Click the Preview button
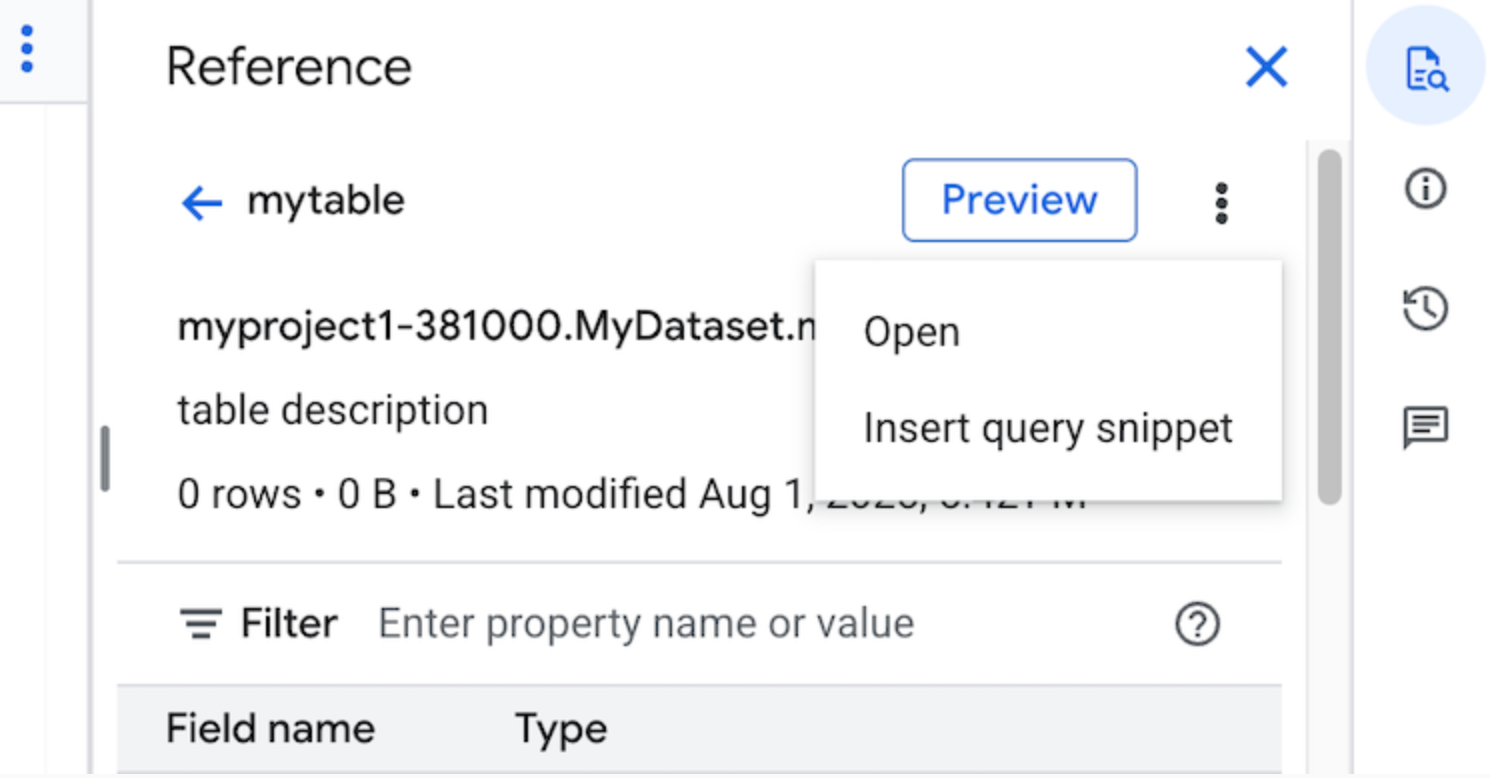Viewport: 1490px width, 778px height. click(1018, 200)
